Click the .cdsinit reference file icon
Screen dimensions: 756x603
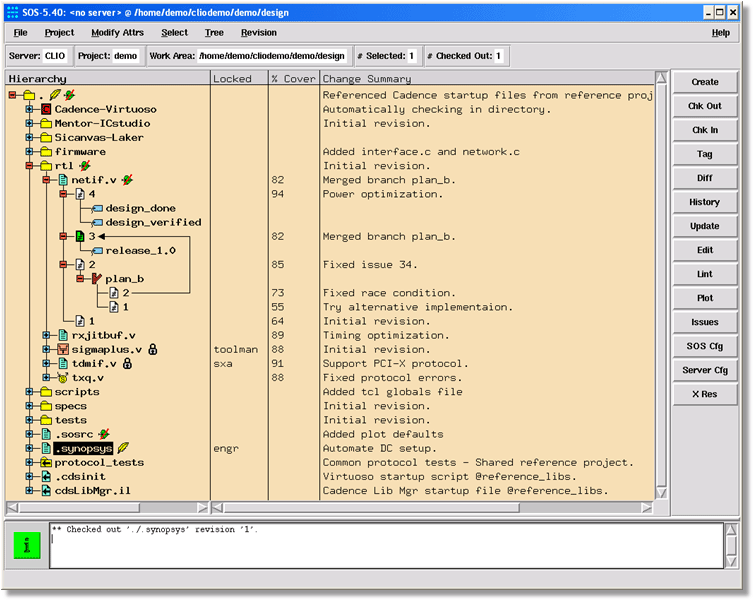point(46,477)
